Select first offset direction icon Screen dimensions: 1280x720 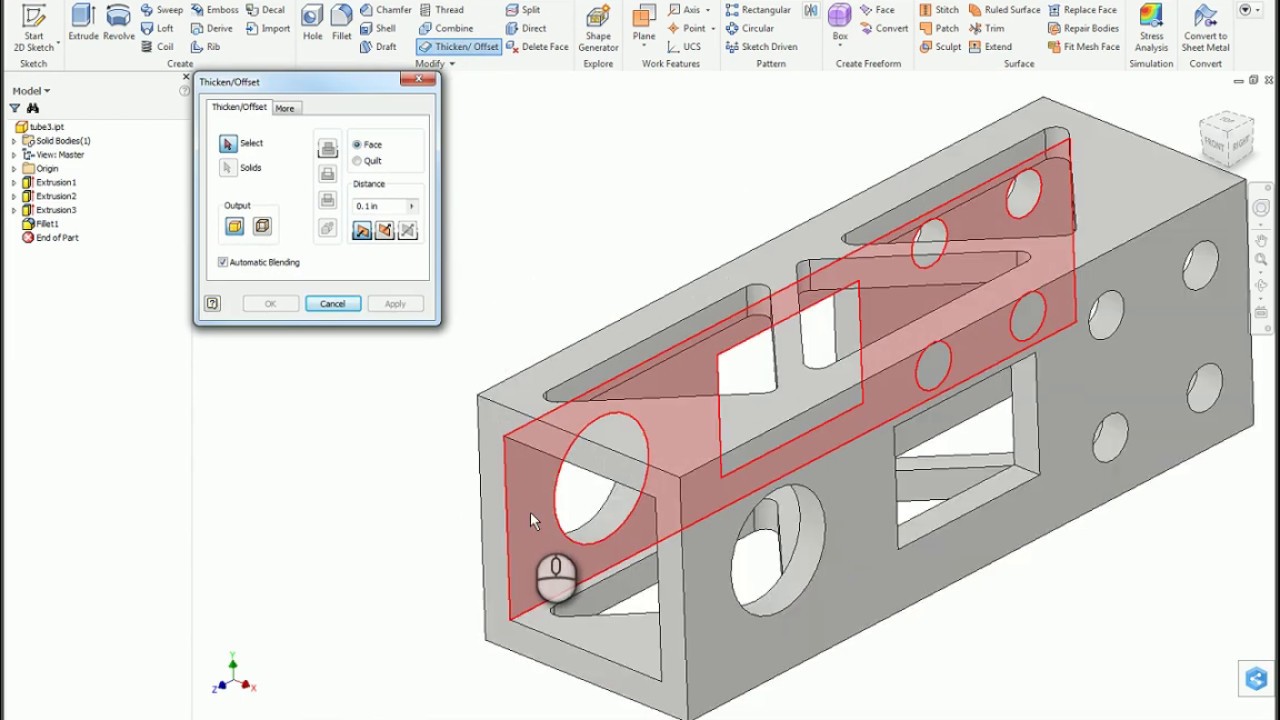point(362,231)
